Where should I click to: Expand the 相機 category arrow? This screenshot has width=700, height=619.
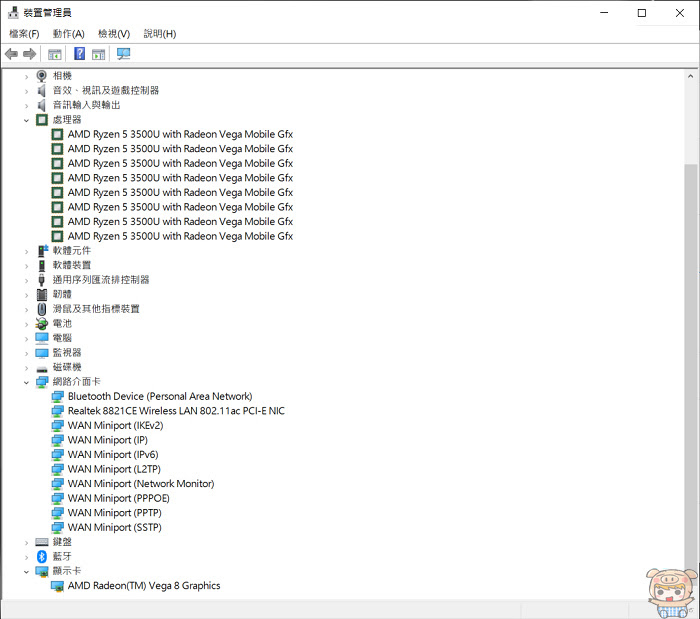(x=26, y=77)
